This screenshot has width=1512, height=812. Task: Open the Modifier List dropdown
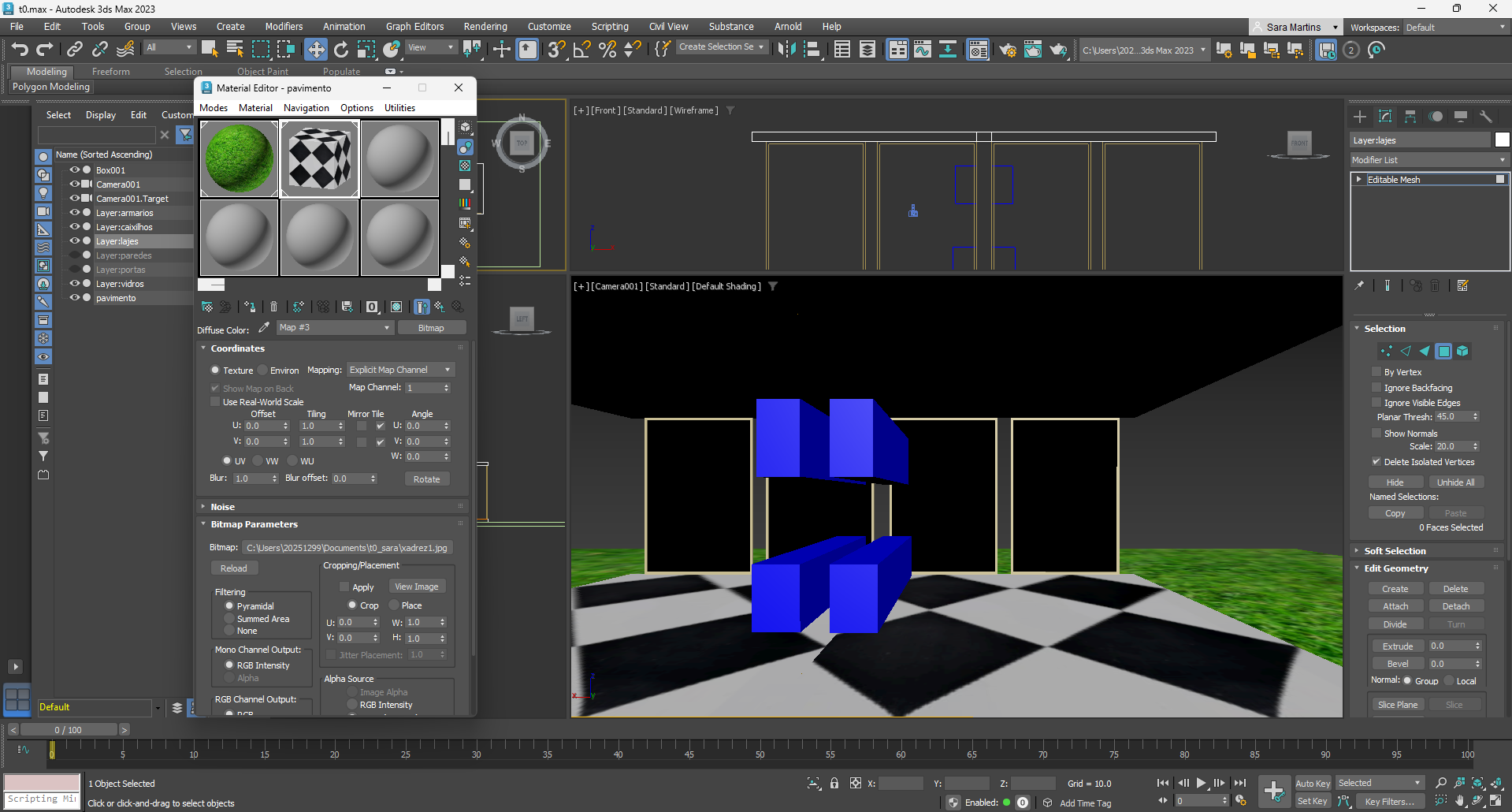coord(1428,160)
